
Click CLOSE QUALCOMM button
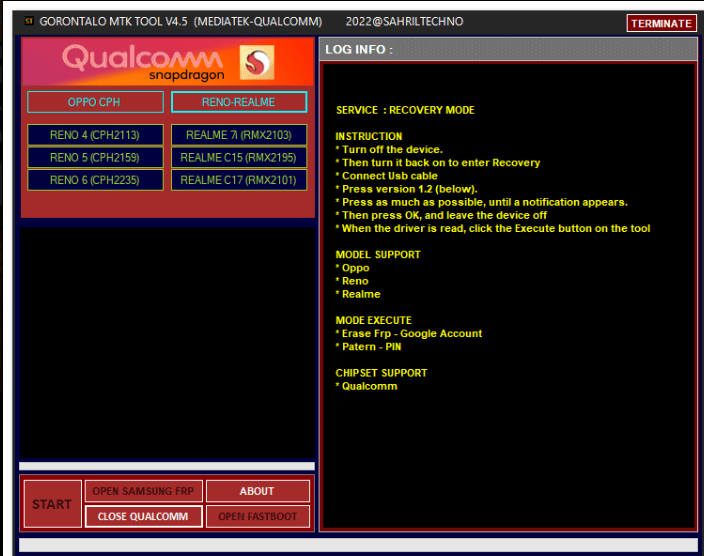144,516
